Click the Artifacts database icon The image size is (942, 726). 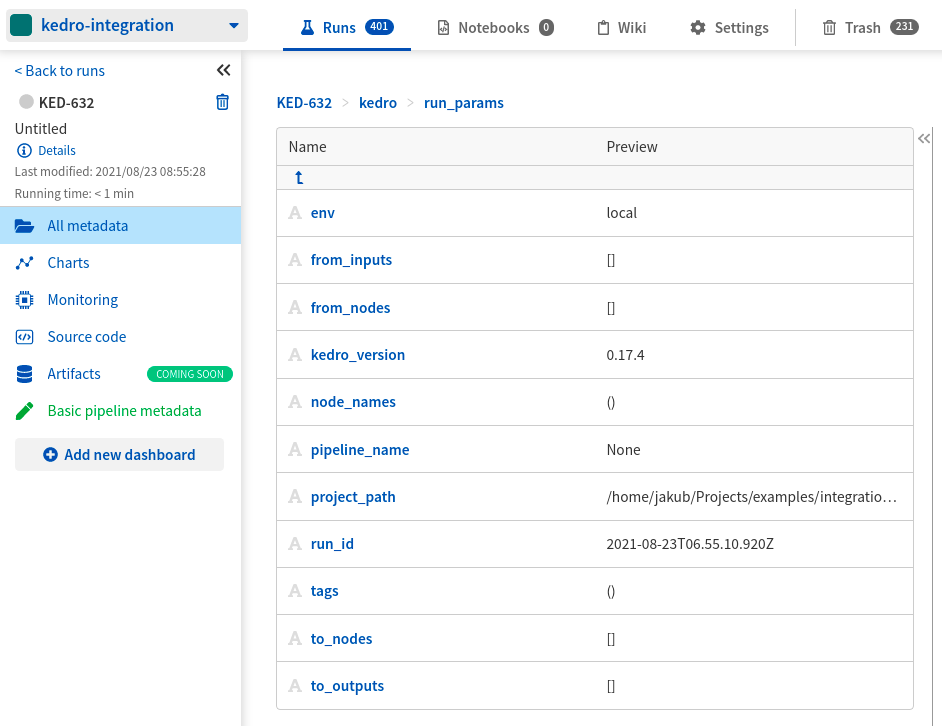pos(22,373)
